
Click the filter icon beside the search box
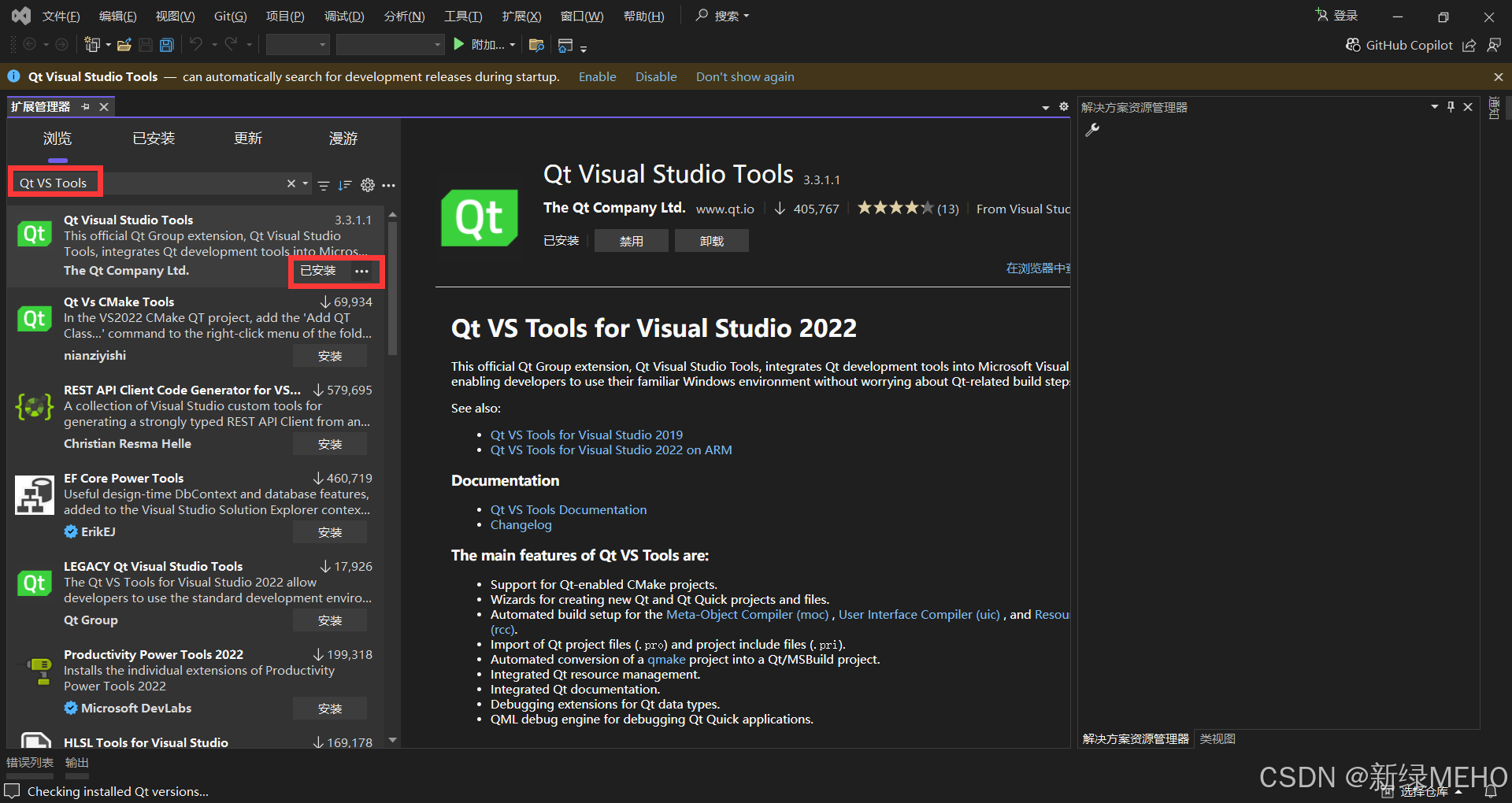(324, 185)
